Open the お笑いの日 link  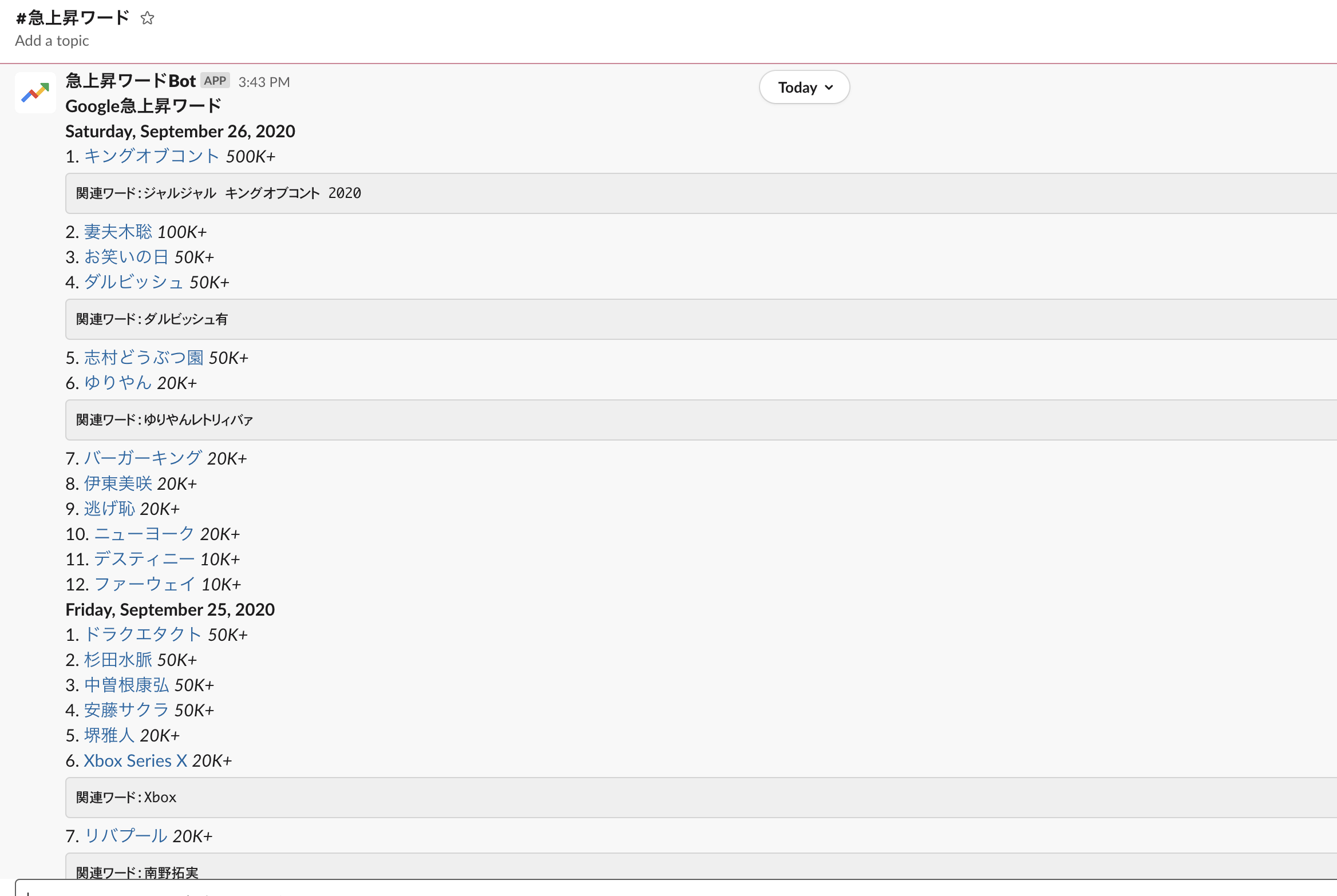(x=126, y=257)
